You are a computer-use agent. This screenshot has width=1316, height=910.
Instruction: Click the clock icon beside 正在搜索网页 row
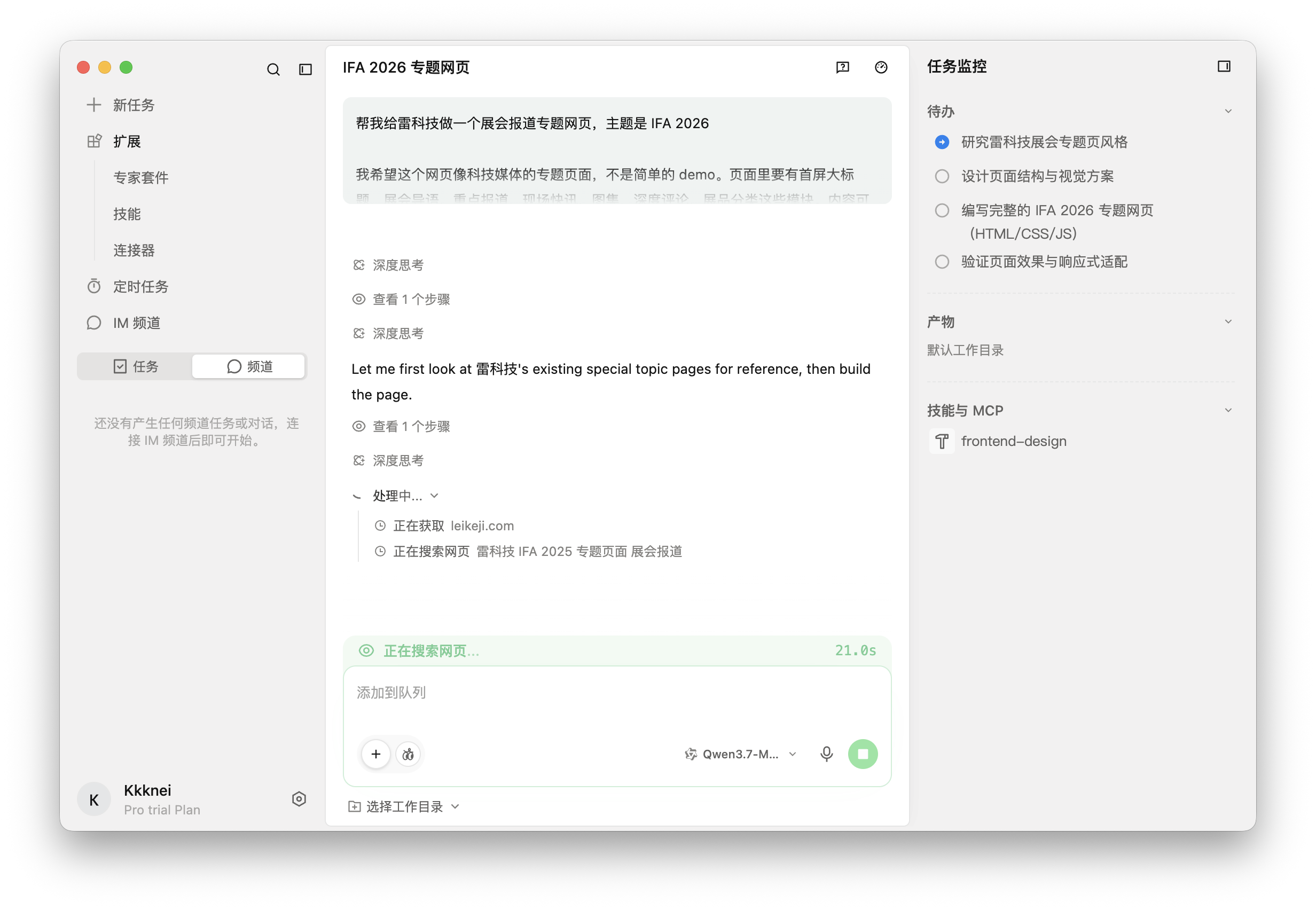point(380,551)
